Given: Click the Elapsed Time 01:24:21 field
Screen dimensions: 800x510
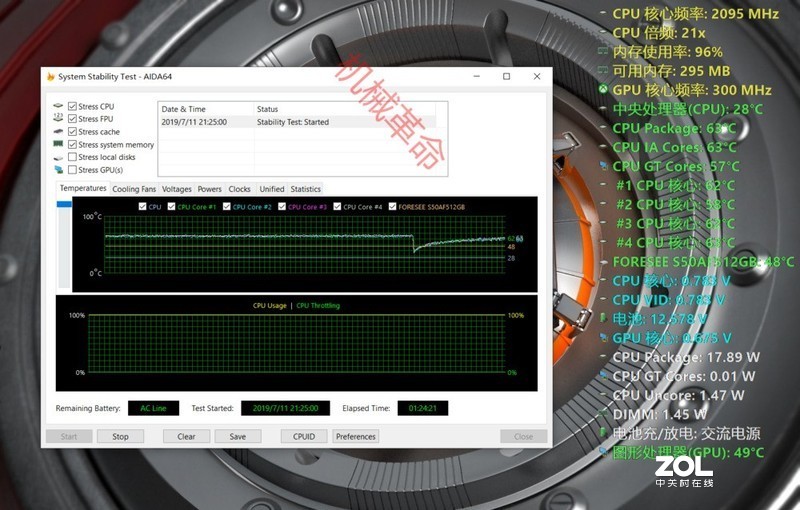Looking at the screenshot, I should 422,408.
